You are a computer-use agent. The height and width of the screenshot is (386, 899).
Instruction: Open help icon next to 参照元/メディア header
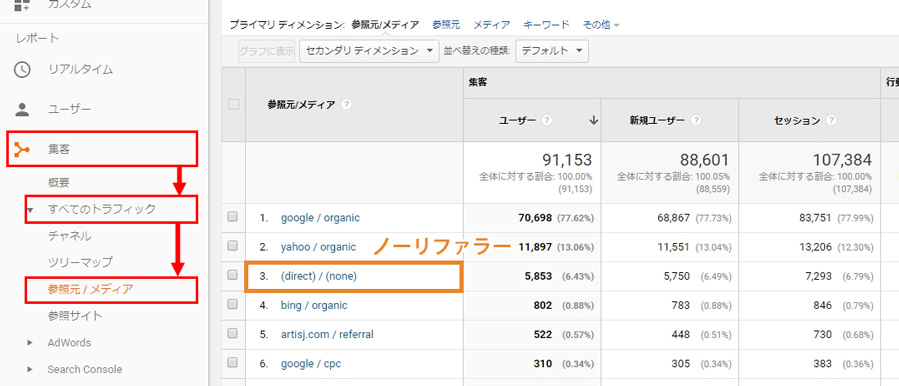(x=346, y=104)
